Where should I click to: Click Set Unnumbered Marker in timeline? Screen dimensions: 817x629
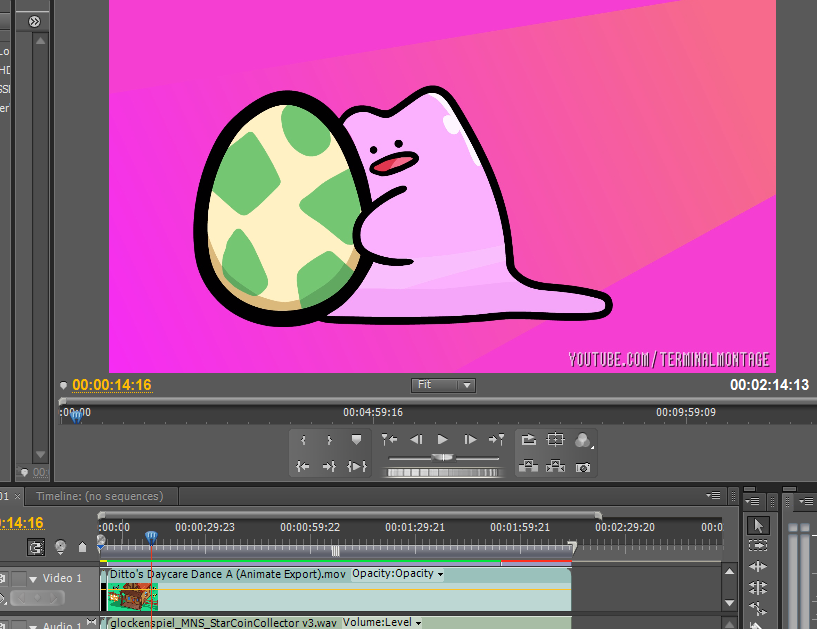coord(82,547)
